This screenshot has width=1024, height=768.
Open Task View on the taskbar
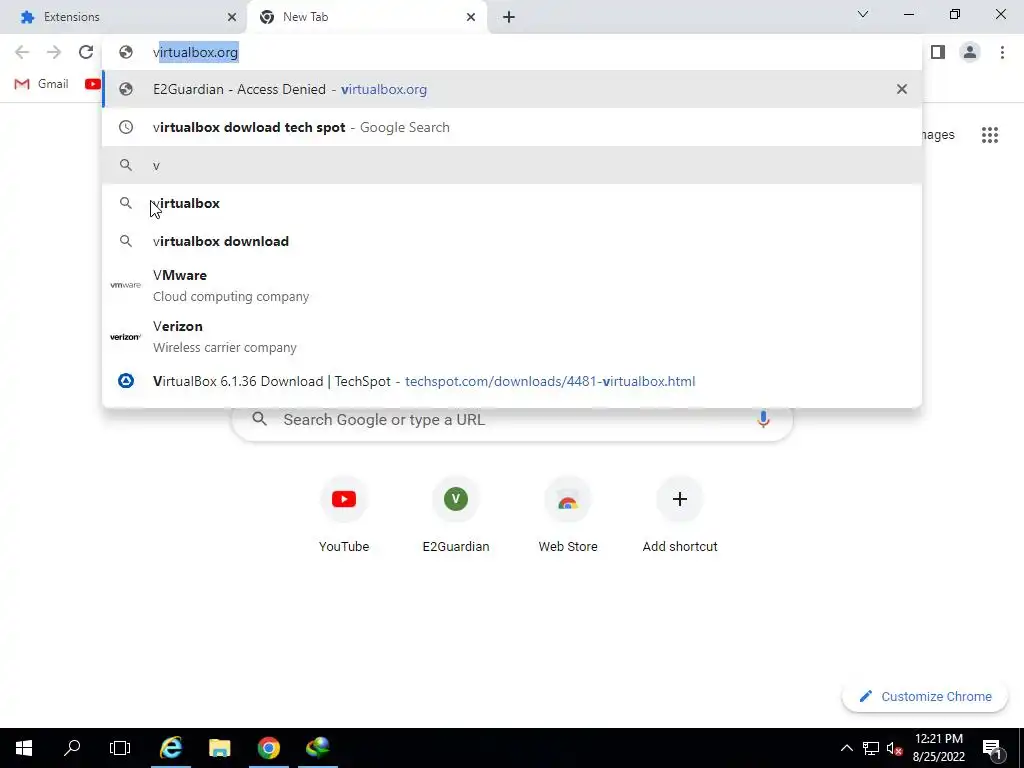[x=120, y=748]
